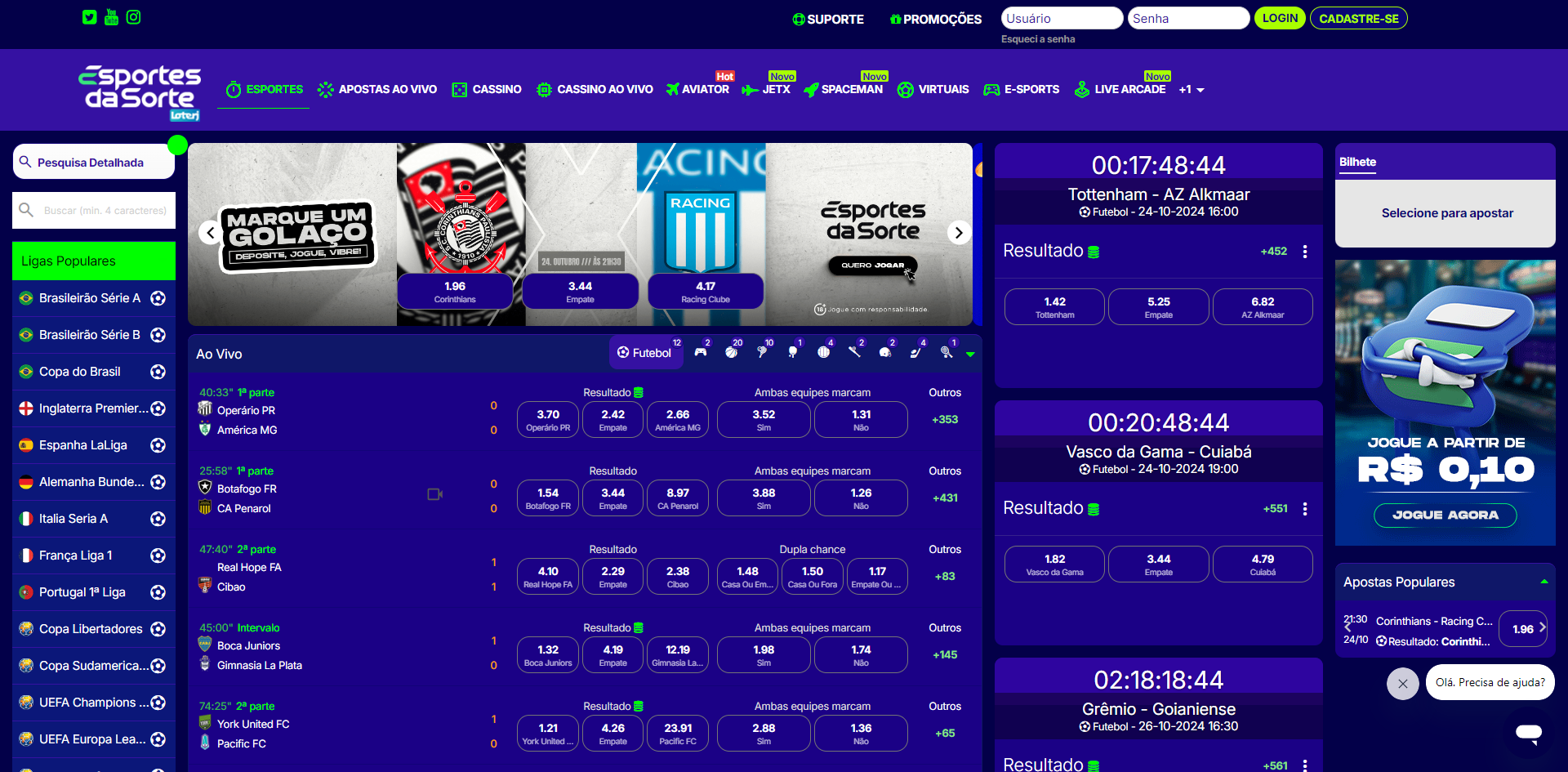Select the baseball bat live filter
The image size is (1568, 772).
854,352
